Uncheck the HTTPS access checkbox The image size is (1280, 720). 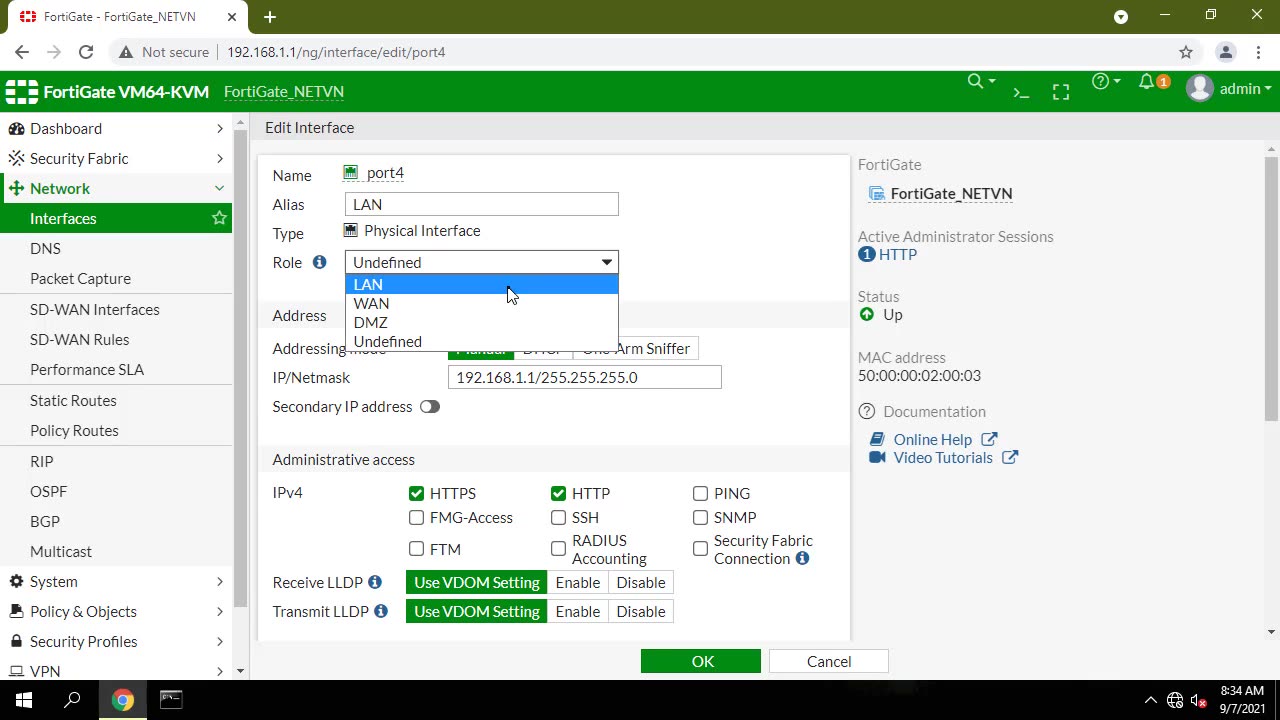coord(416,493)
